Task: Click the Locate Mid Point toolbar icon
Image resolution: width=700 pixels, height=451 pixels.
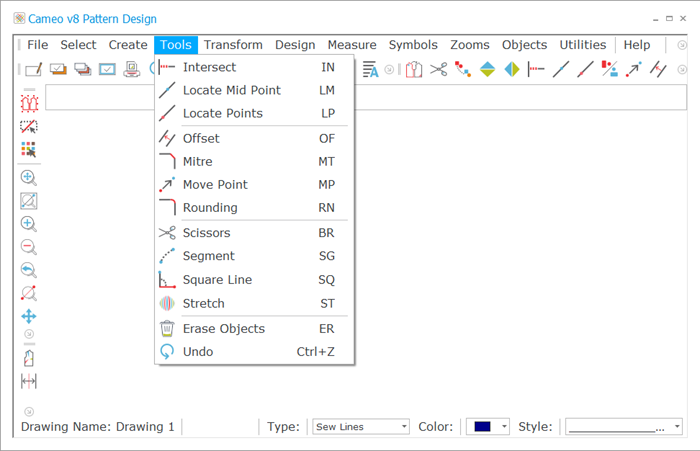Action: click(x=561, y=69)
